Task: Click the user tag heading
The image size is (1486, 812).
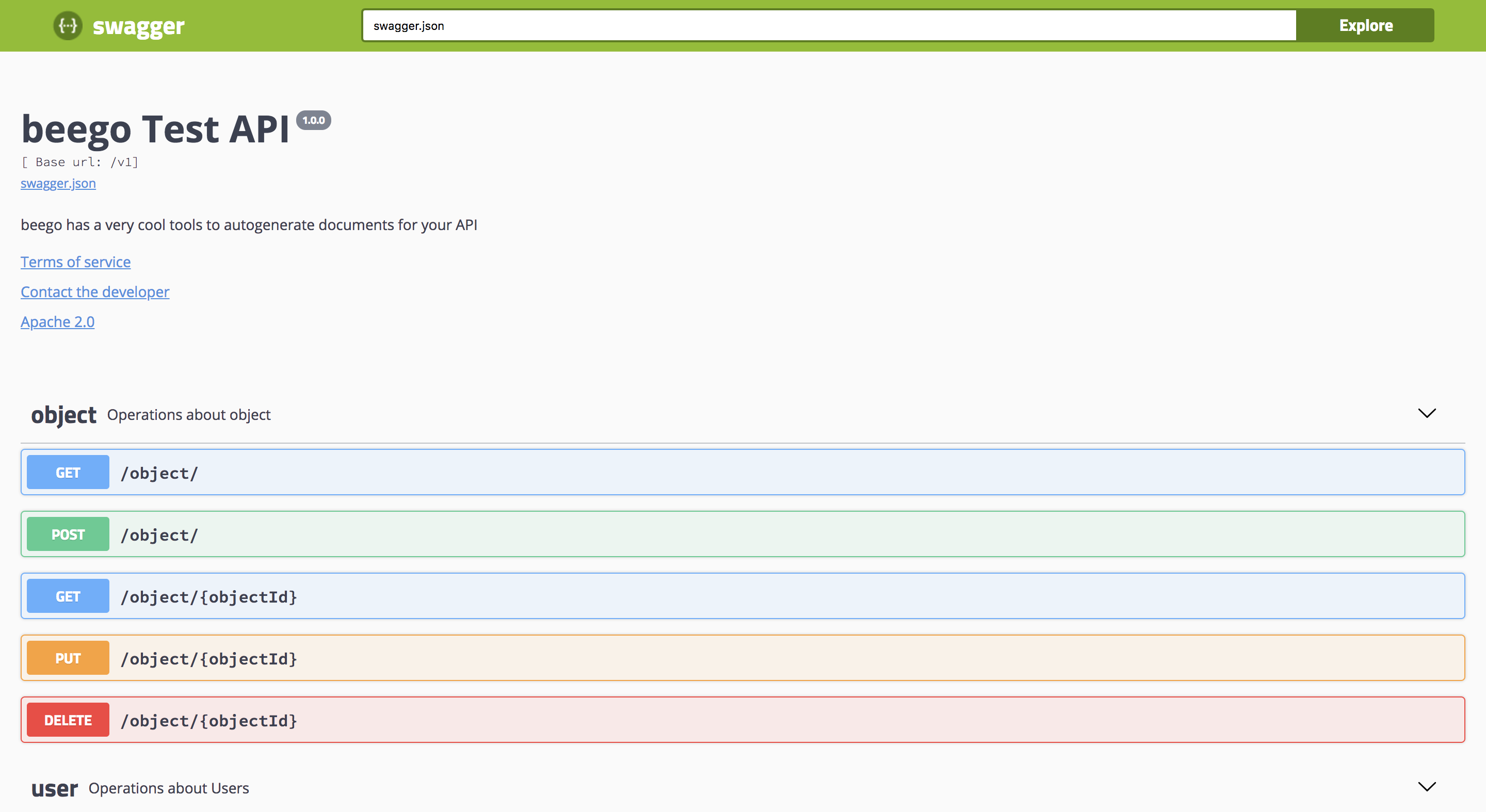Action: (x=54, y=788)
